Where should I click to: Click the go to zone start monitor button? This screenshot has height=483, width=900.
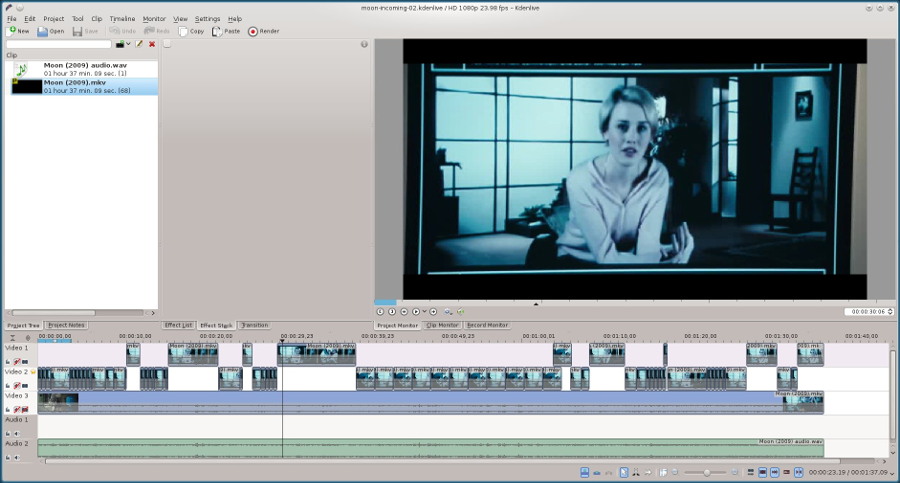click(380, 312)
